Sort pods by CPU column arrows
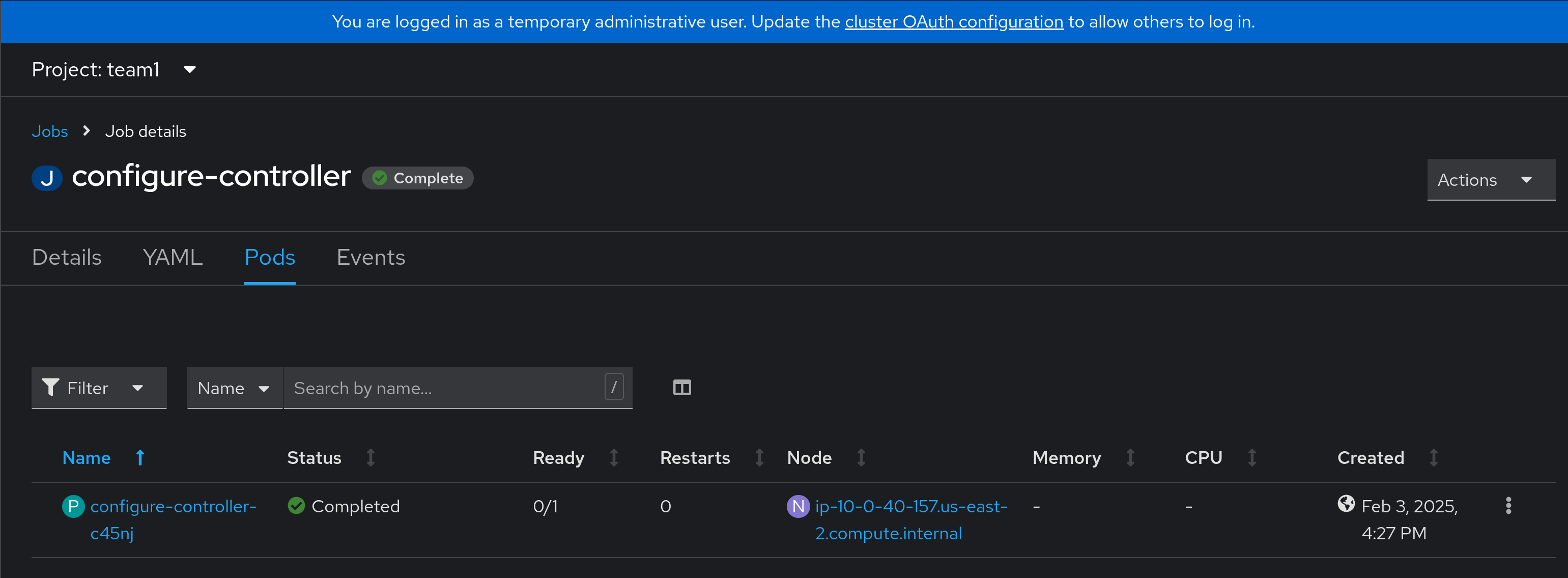The image size is (1568, 578). [1251, 457]
